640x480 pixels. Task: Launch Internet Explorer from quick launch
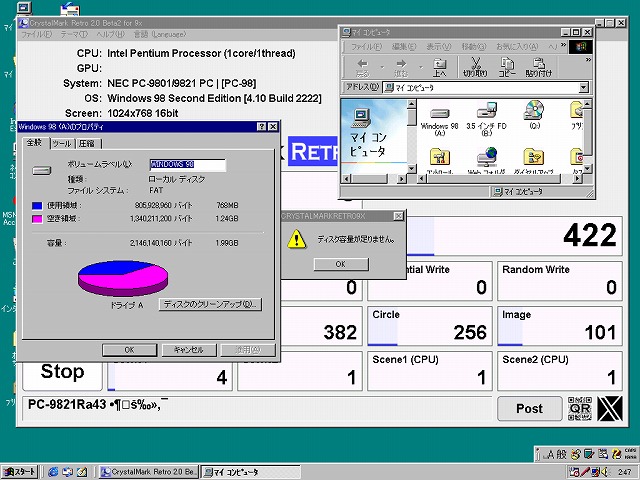(x=53, y=472)
